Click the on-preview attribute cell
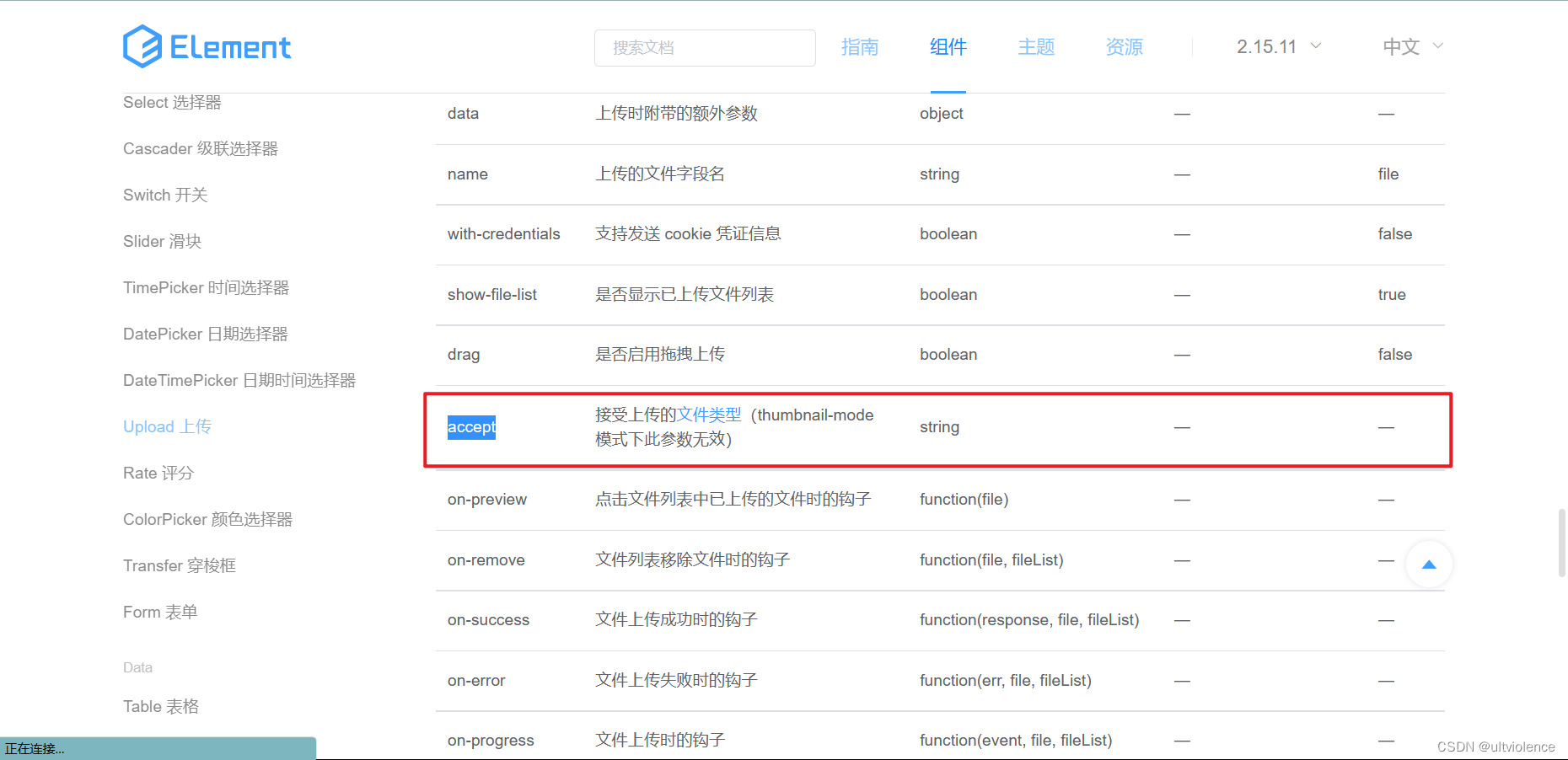The image size is (1568, 760). (x=487, y=500)
